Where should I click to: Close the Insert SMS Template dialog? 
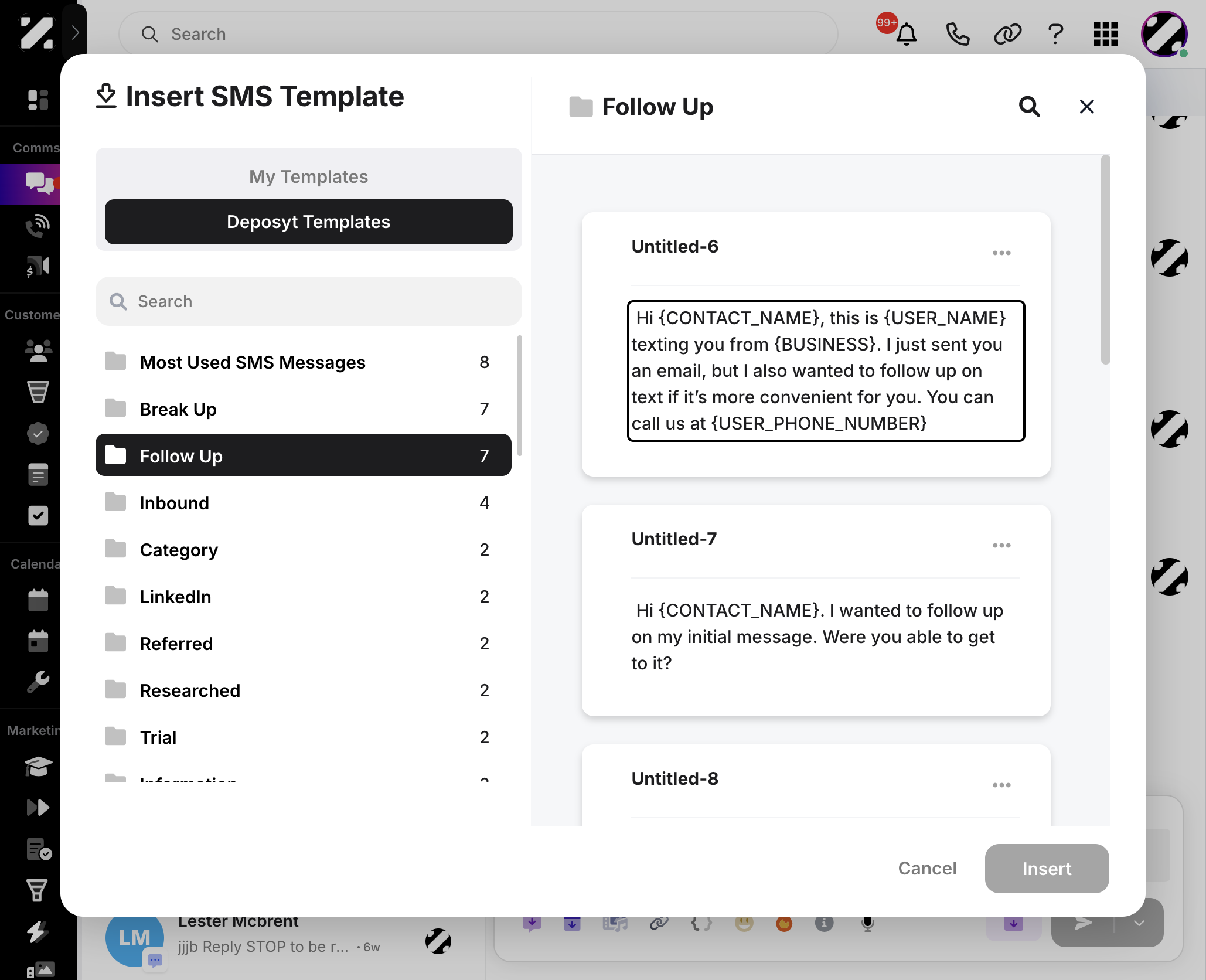[x=1086, y=107]
